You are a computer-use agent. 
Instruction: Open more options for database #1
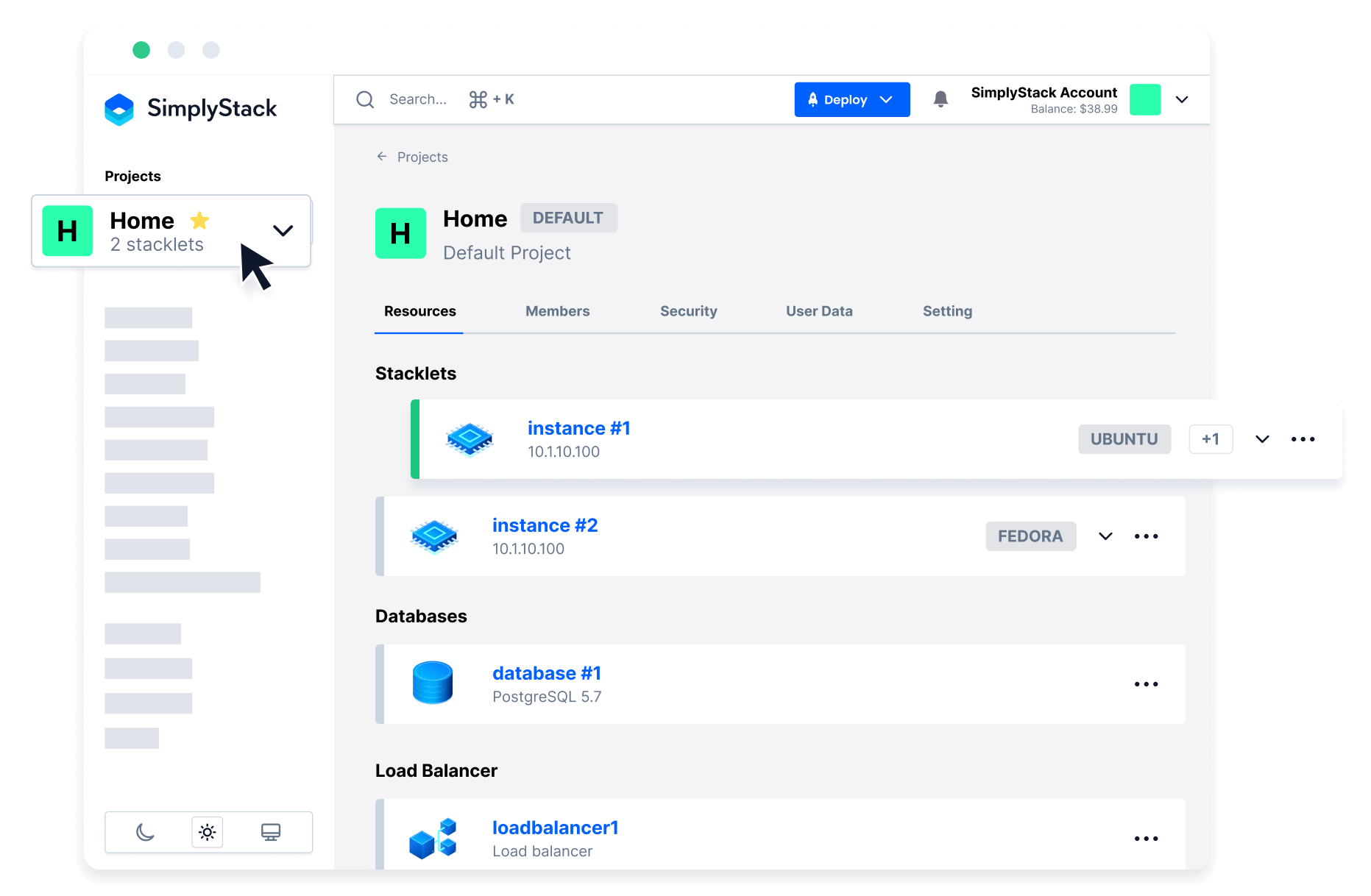[1146, 684]
